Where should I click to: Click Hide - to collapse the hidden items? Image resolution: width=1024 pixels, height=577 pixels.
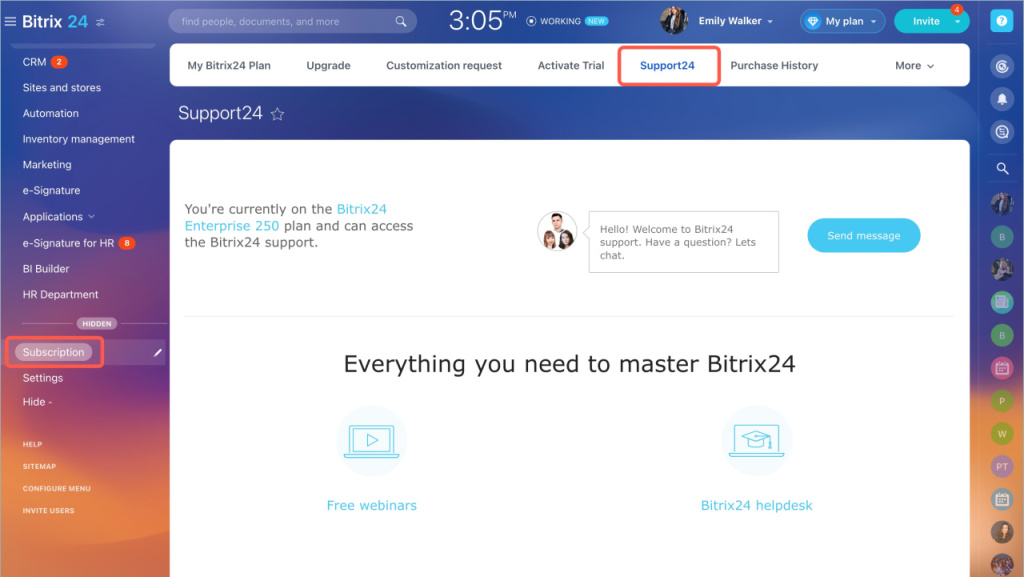37,402
